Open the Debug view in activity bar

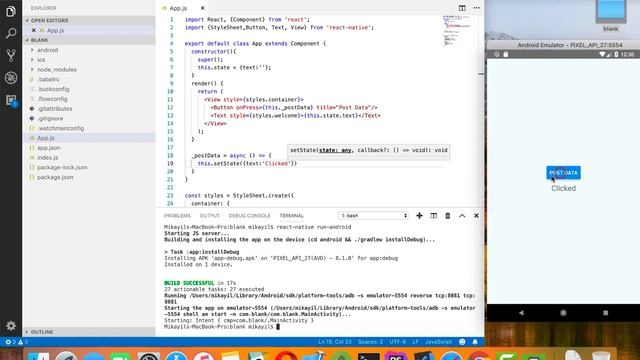pyautogui.click(x=11, y=78)
